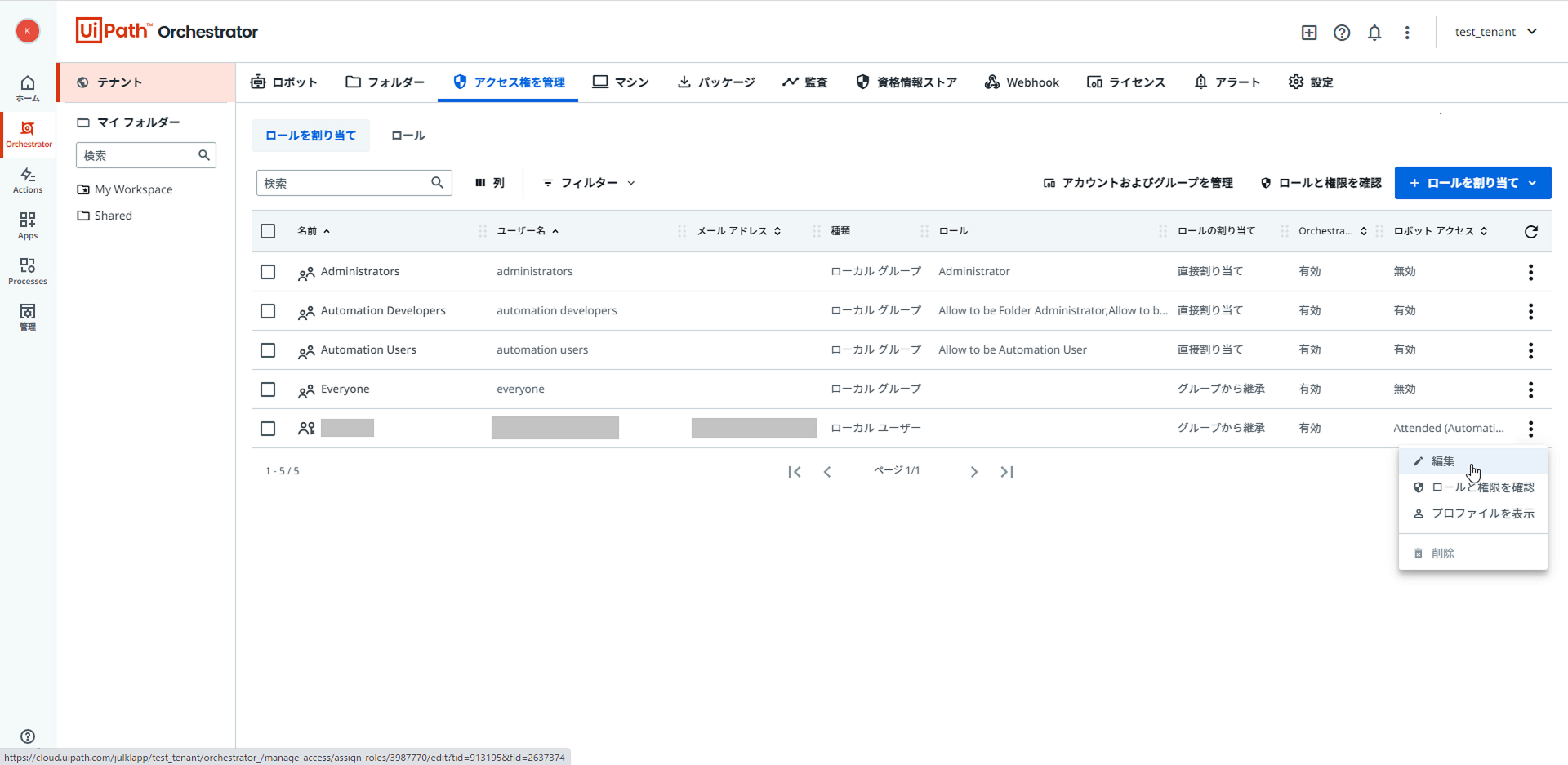Screen dimensions: 1568x765
Task: Click the add new plus-box icon in header
Action: [x=1309, y=33]
